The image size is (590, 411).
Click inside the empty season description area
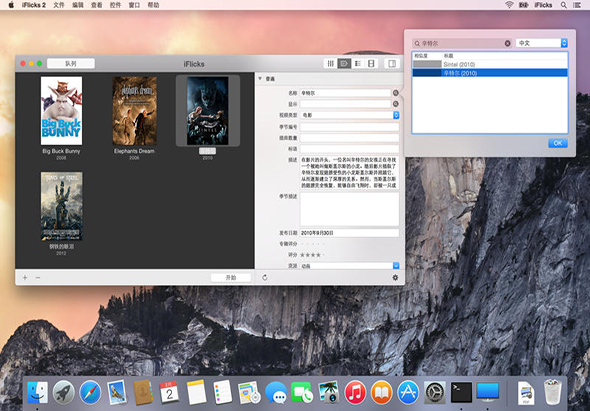point(349,210)
